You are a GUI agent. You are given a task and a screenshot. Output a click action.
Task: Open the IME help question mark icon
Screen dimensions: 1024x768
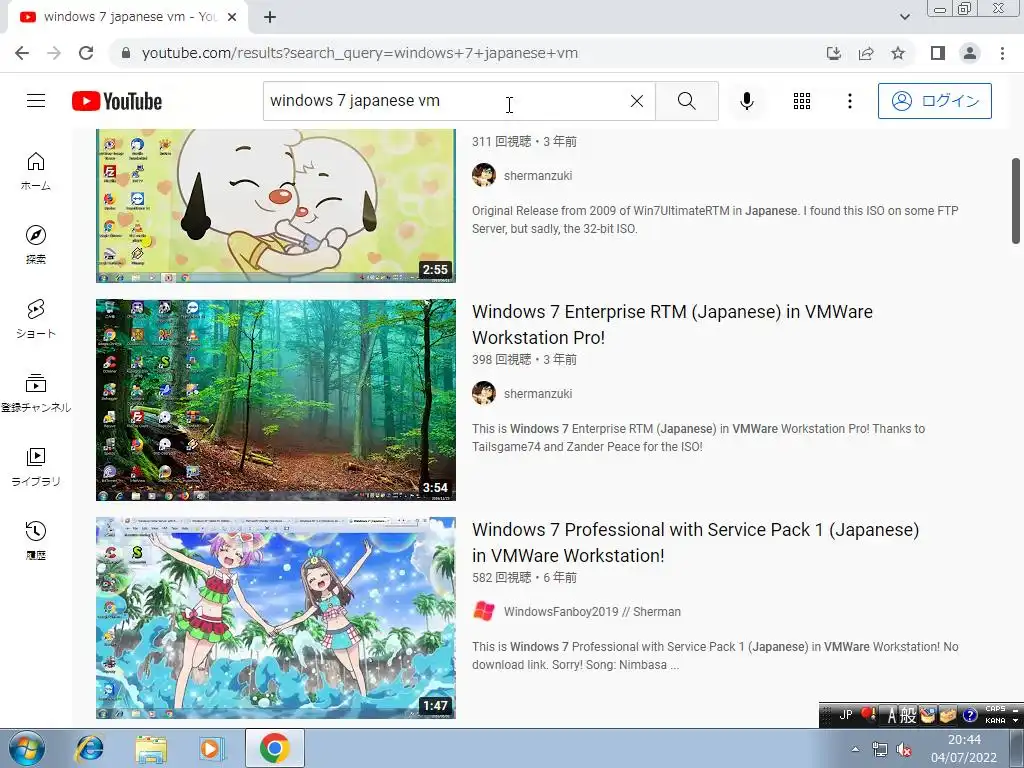[970, 716]
